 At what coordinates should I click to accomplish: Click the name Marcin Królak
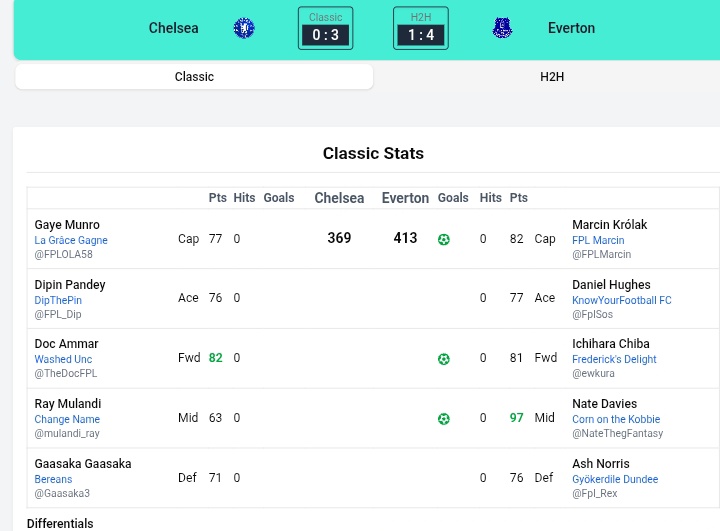pyautogui.click(x=610, y=225)
